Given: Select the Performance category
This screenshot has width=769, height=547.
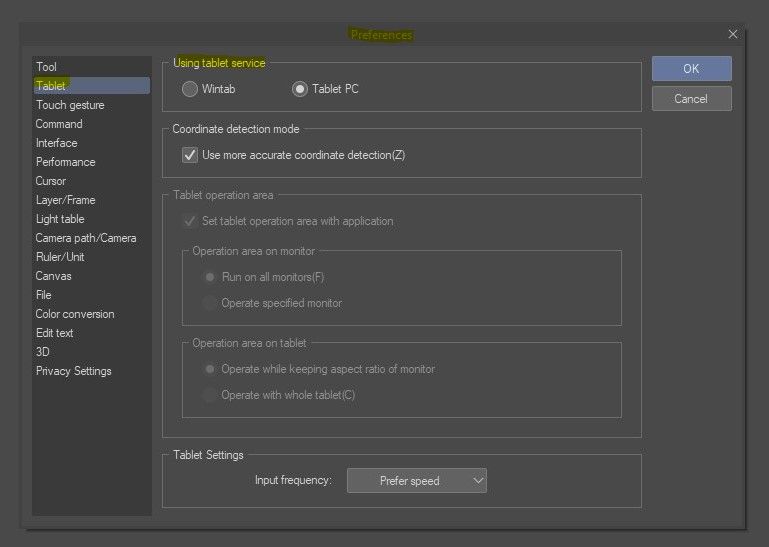Looking at the screenshot, I should 66,162.
